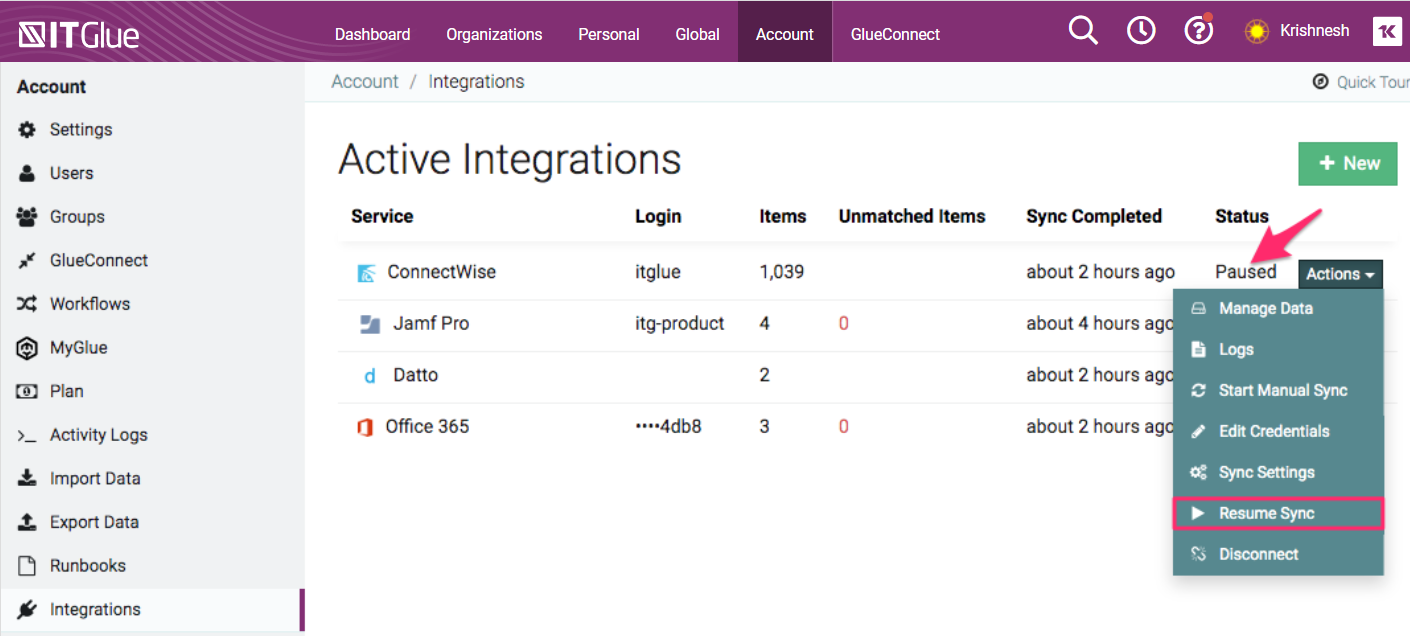Screen dimensions: 1410x636
Task: Click the ConnectWise service name
Action: (441, 272)
